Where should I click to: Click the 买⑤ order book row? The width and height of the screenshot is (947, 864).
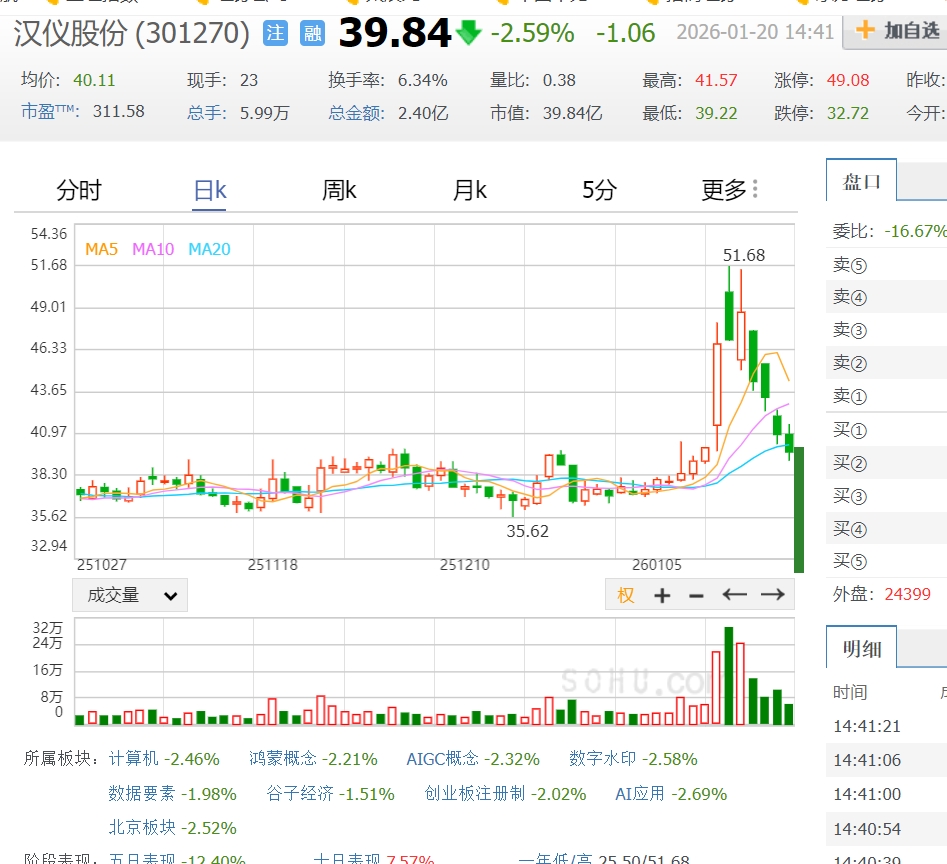(886, 561)
